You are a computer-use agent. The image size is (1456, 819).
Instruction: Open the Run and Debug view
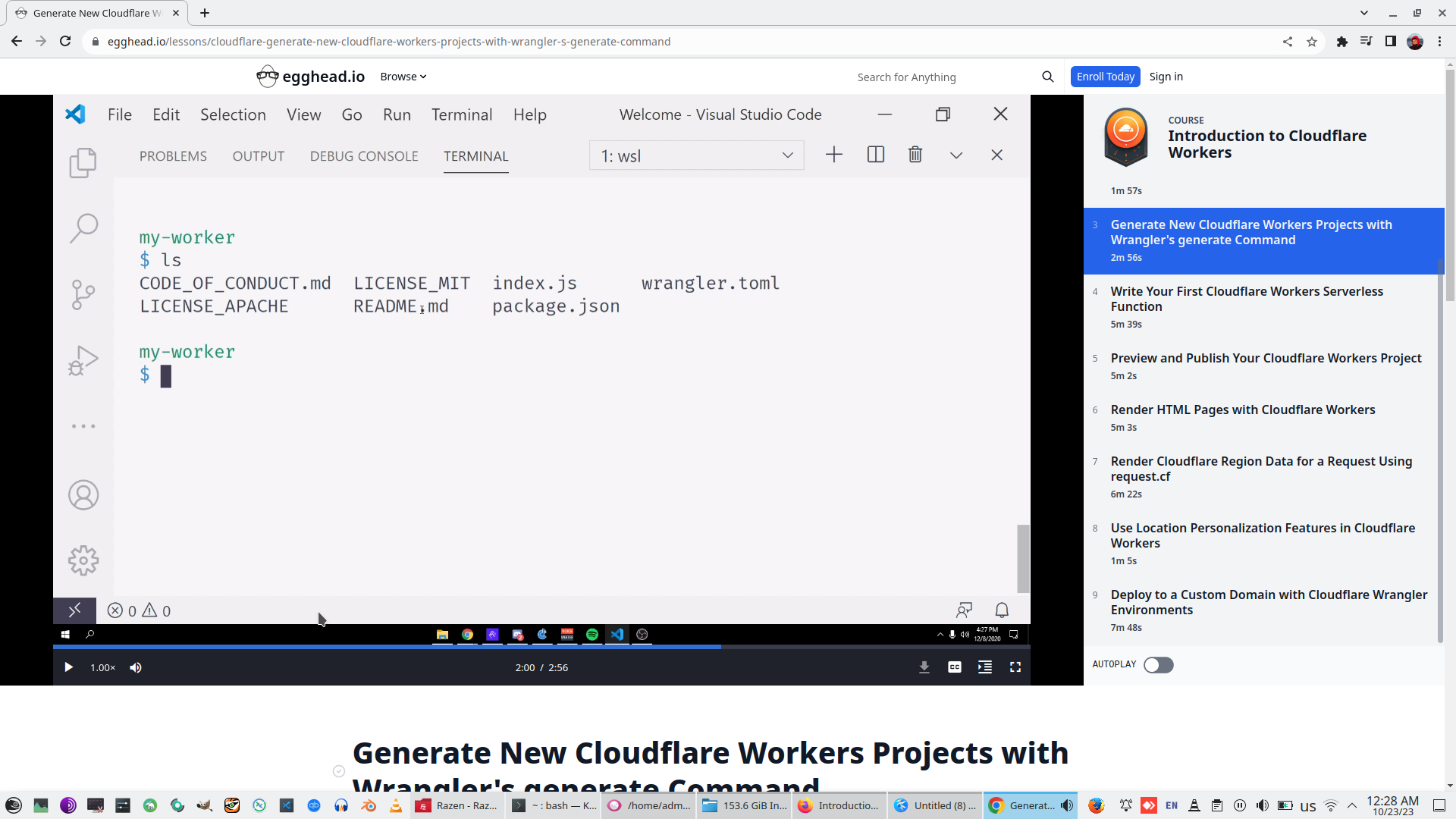click(83, 360)
